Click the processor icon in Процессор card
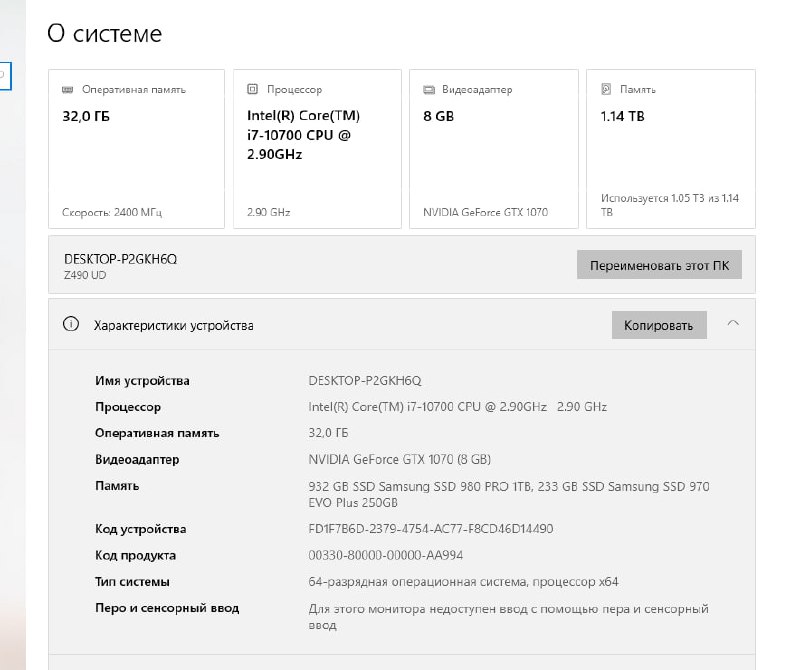The height and width of the screenshot is (670, 800). pyautogui.click(x=252, y=89)
